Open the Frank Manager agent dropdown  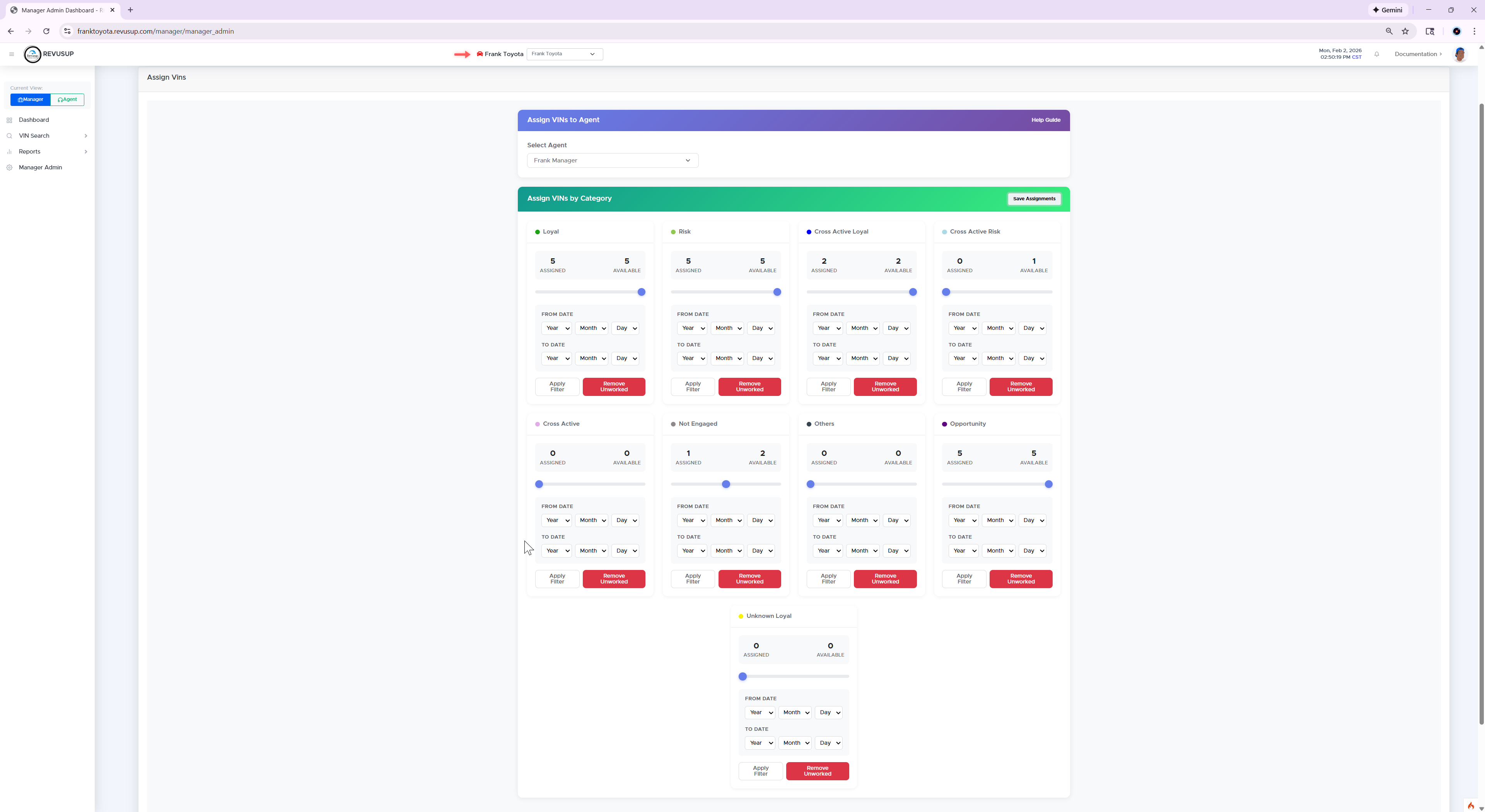[612, 160]
